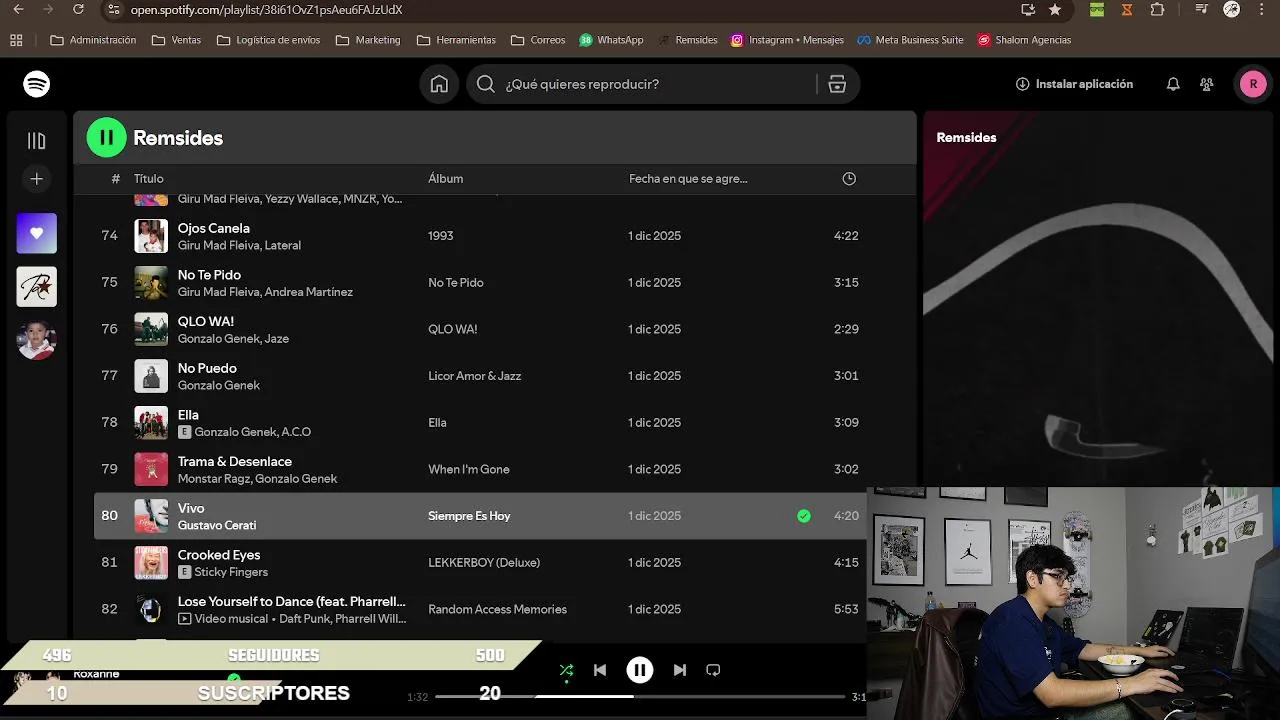Image resolution: width=1280 pixels, height=720 pixels.
Task: Open album Siempre Es Hoy
Action: pos(469,516)
